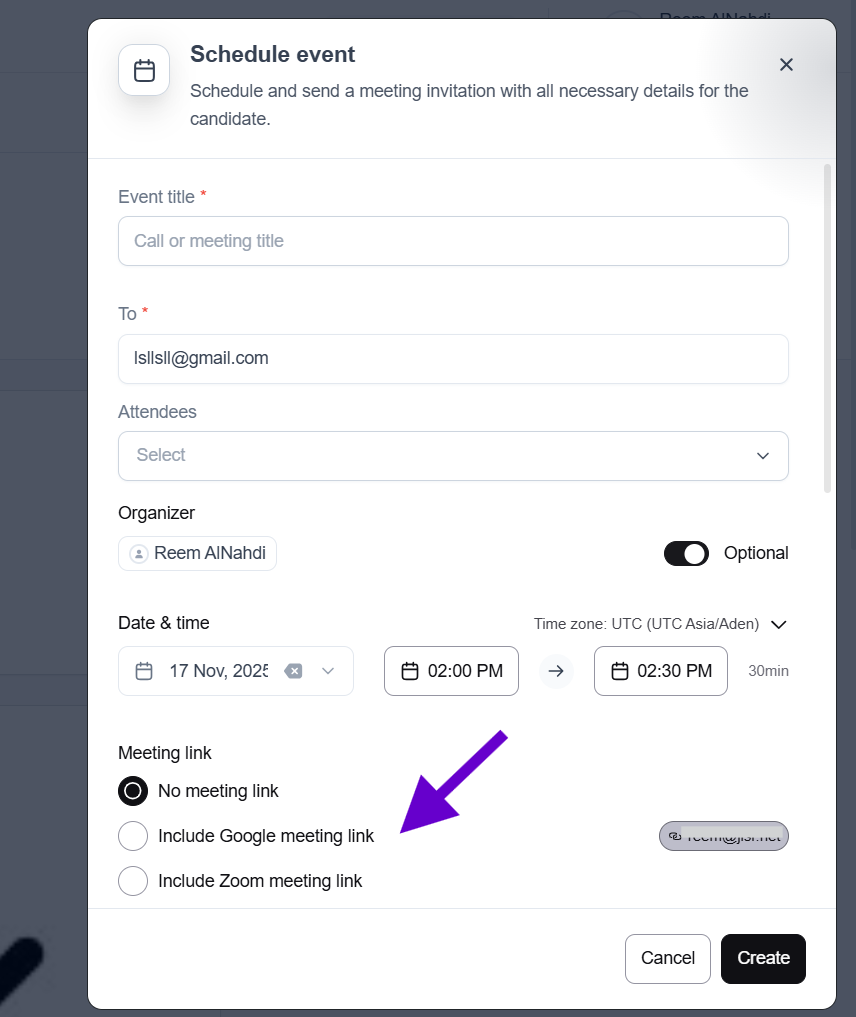Click the To email input field
Image resolution: width=856 pixels, height=1017 pixels.
(453, 358)
